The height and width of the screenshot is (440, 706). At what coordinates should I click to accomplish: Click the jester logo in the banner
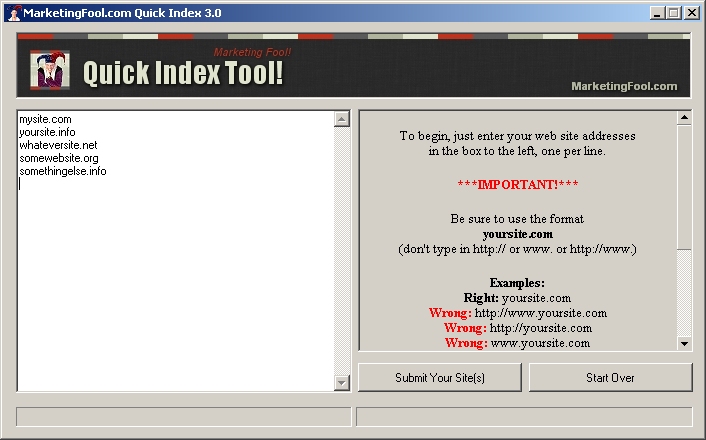pos(50,70)
